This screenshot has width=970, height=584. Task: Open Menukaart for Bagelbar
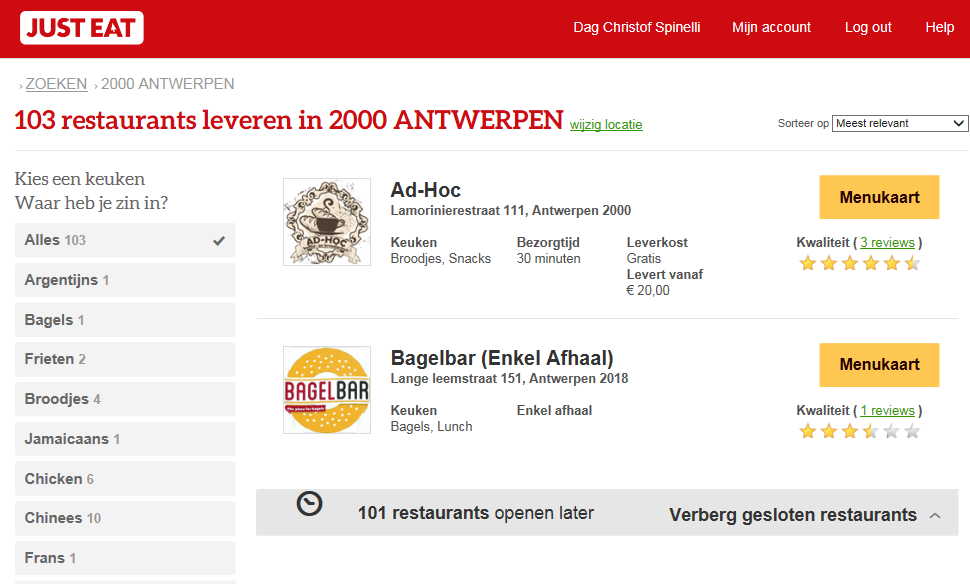click(879, 365)
